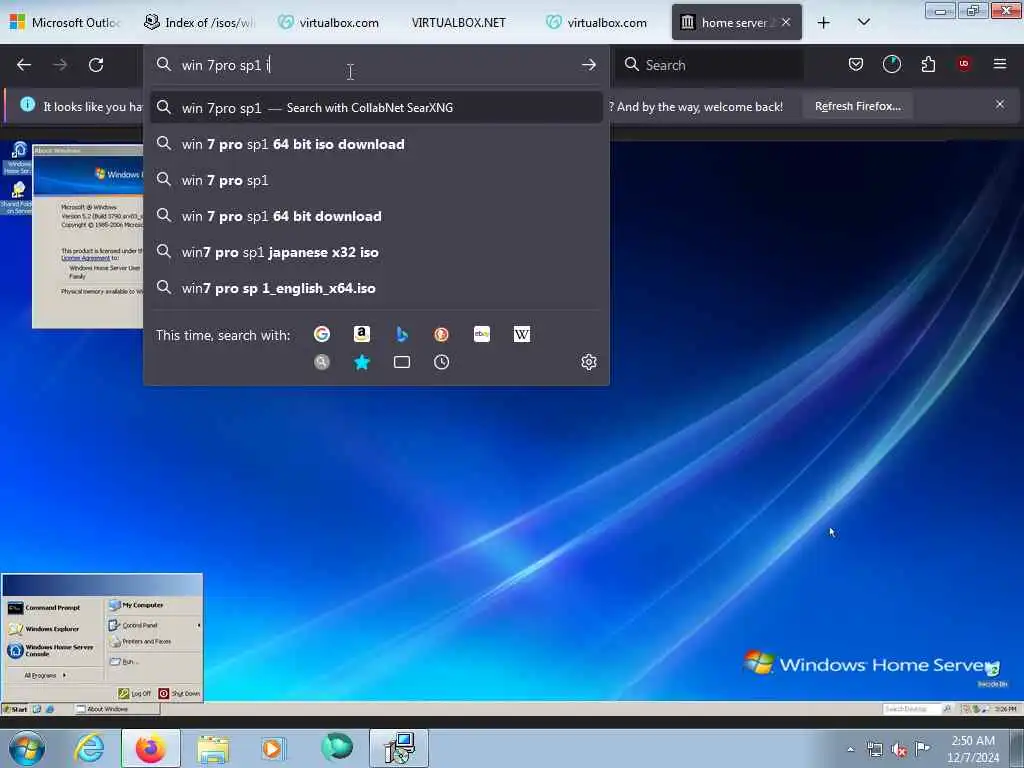Switch to the Microsoft Outlook tab
The image size is (1024, 768).
click(x=65, y=22)
